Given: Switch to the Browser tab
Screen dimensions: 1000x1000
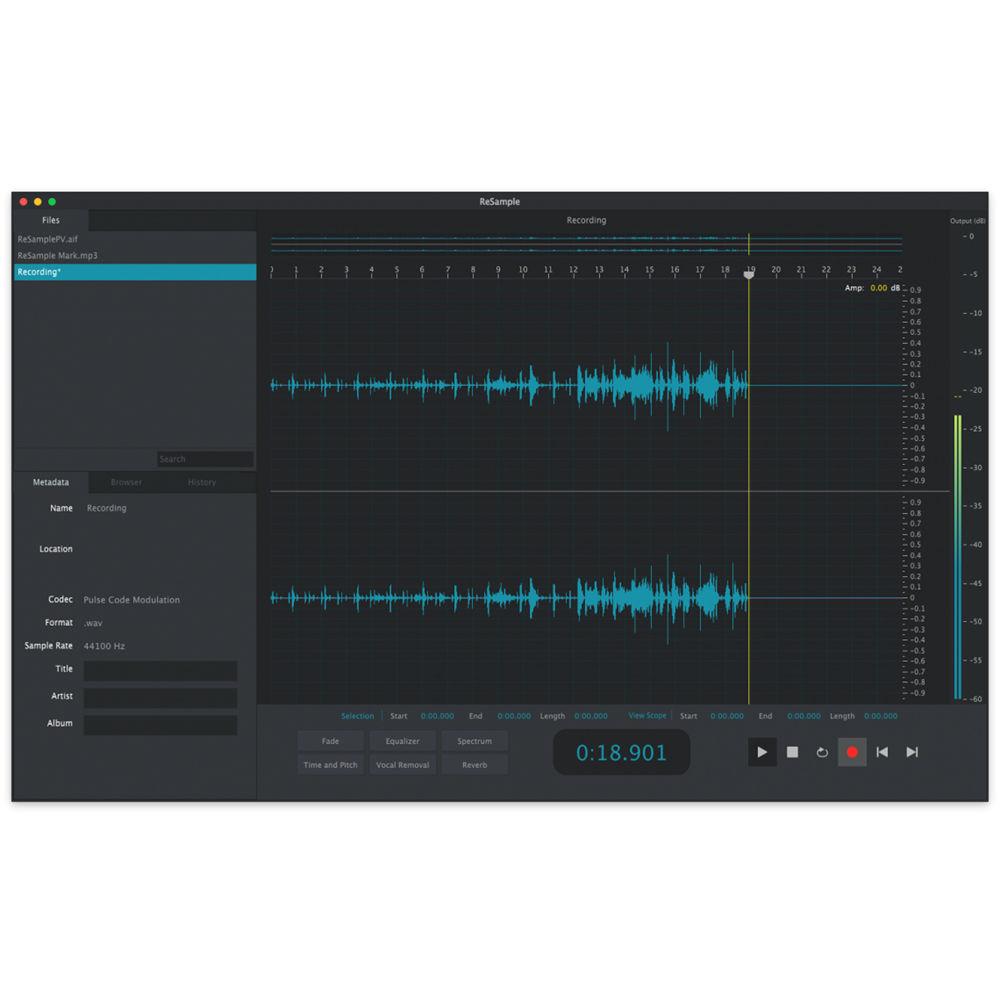Looking at the screenshot, I should coord(126,482).
